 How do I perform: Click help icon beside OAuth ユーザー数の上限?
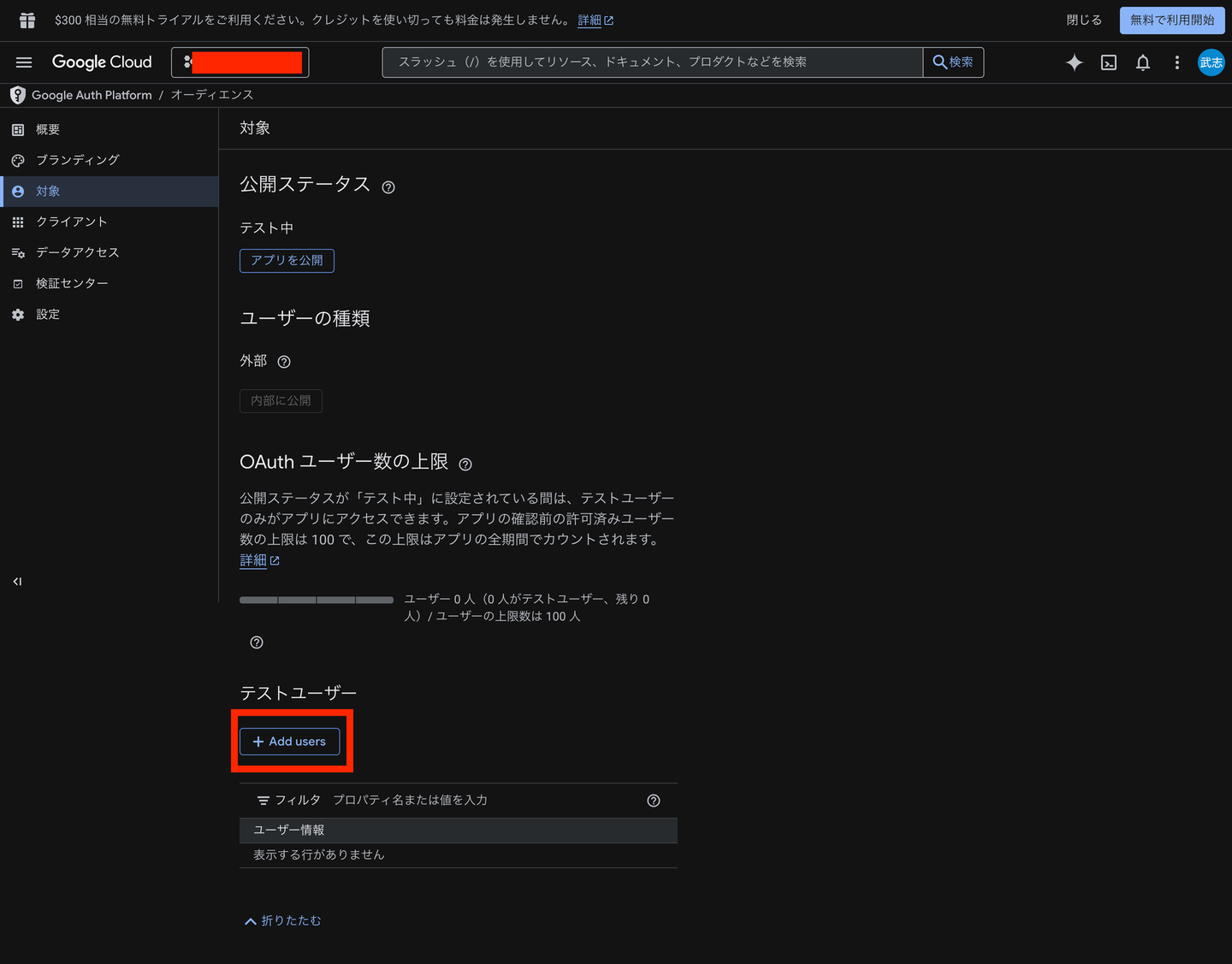[x=465, y=464]
